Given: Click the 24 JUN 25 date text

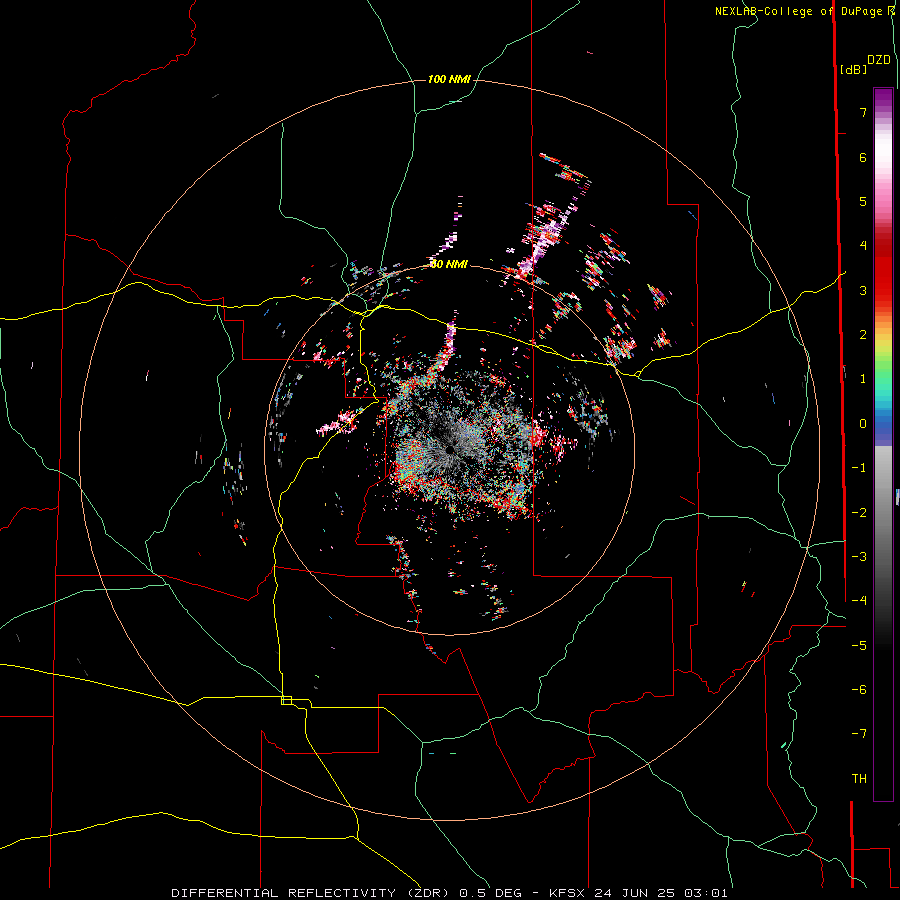Looking at the screenshot, I should pyautogui.click(x=636, y=893).
